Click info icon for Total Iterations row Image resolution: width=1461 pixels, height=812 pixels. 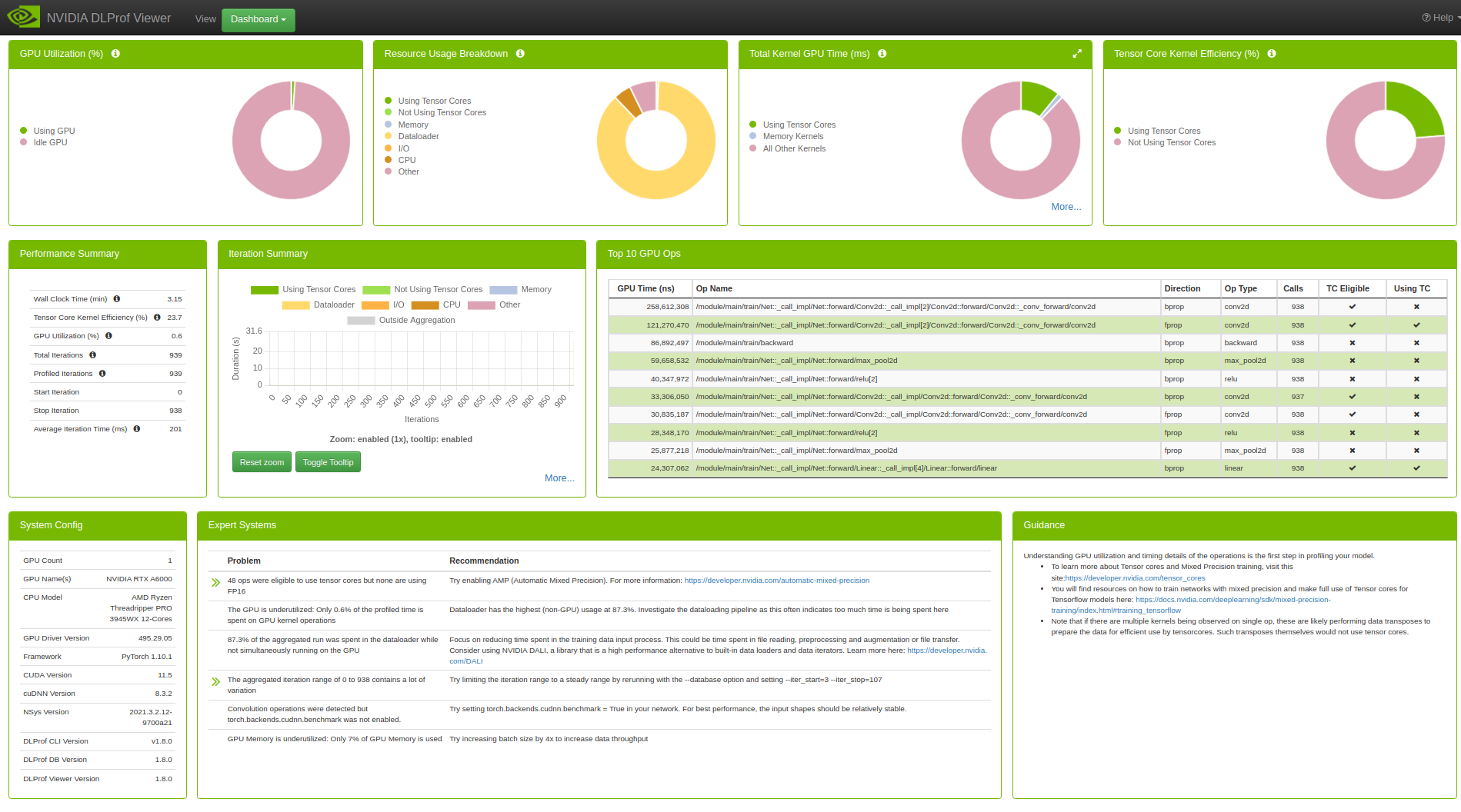point(92,355)
